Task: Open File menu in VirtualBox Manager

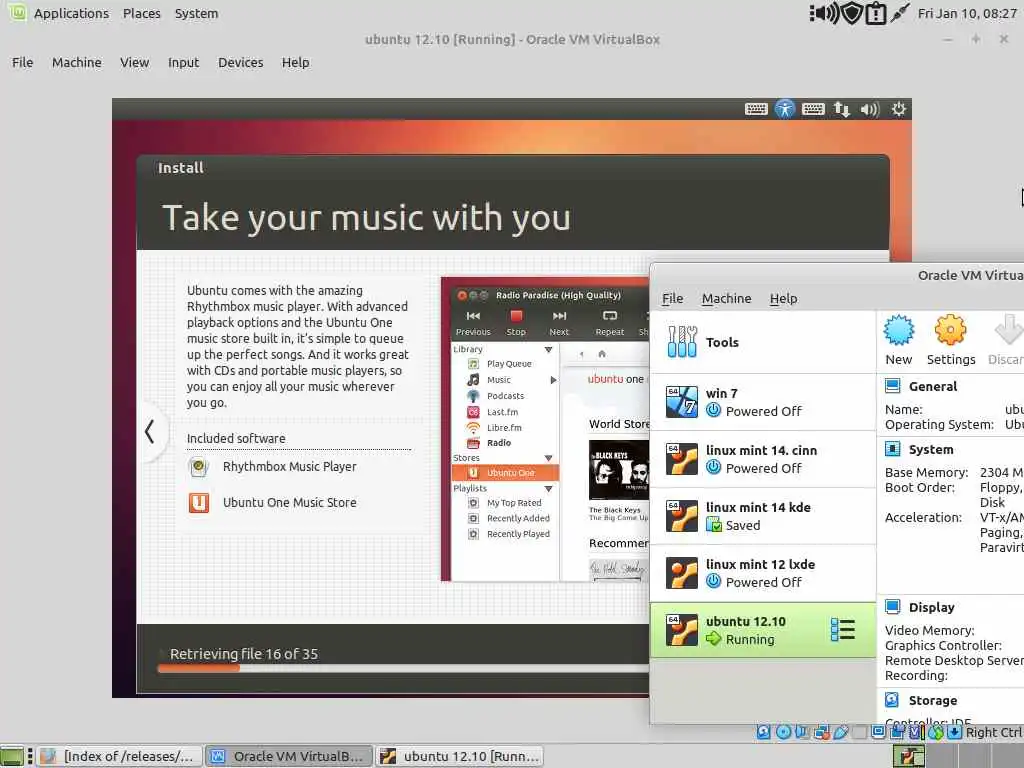Action: [x=672, y=298]
